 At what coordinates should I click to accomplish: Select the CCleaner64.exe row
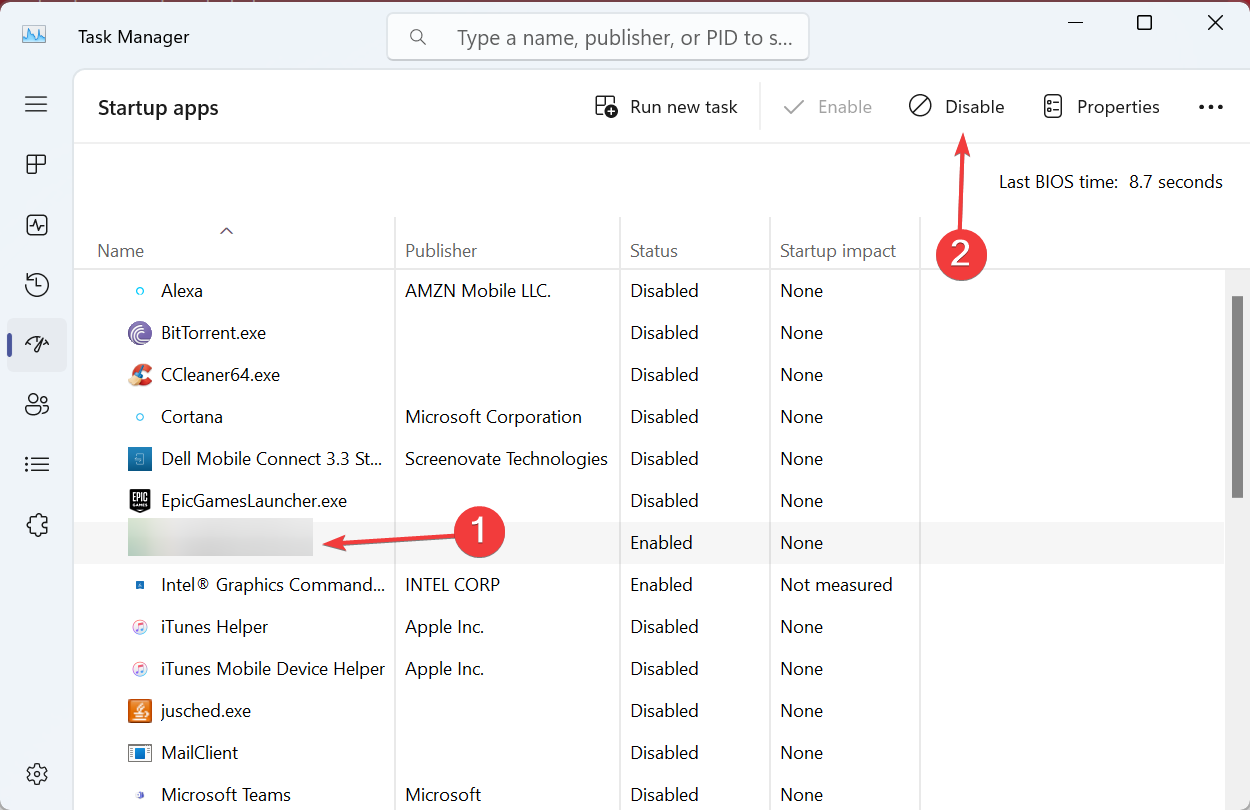pyautogui.click(x=649, y=375)
